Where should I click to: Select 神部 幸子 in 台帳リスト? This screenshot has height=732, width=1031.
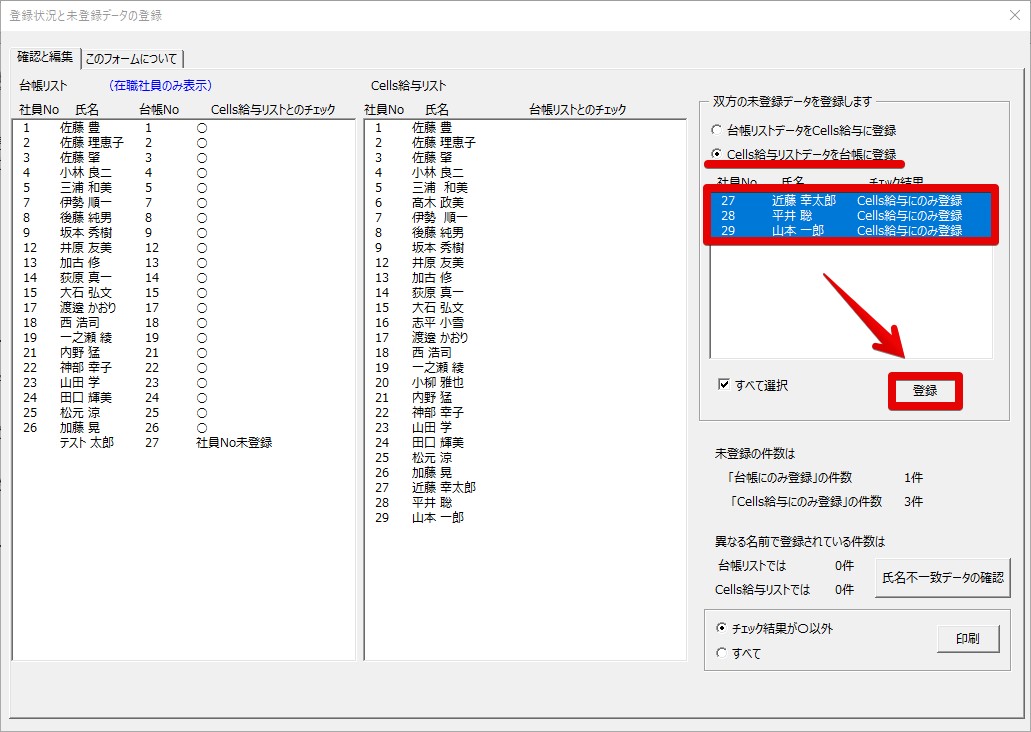[x=183, y=368]
